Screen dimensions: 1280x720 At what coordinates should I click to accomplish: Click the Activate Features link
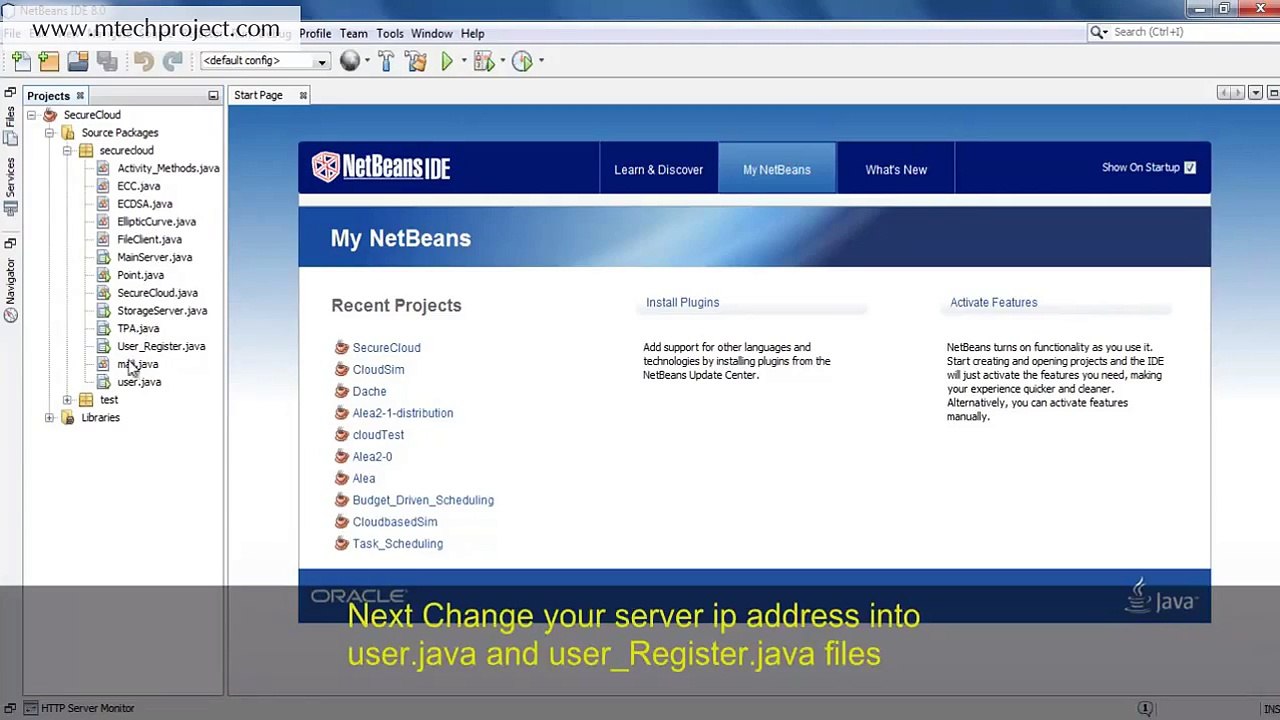[993, 302]
